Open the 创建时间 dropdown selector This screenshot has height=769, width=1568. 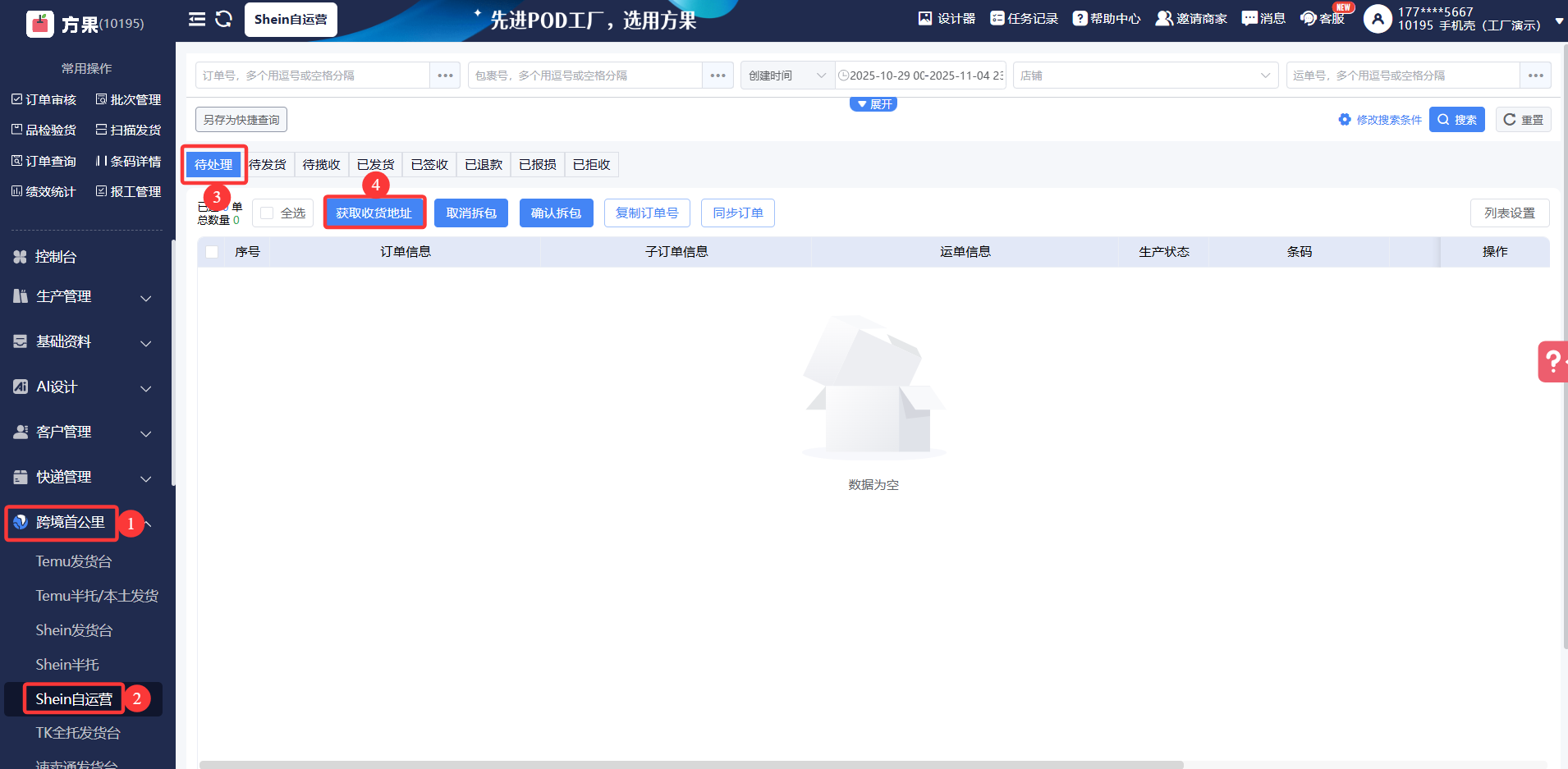tap(784, 75)
